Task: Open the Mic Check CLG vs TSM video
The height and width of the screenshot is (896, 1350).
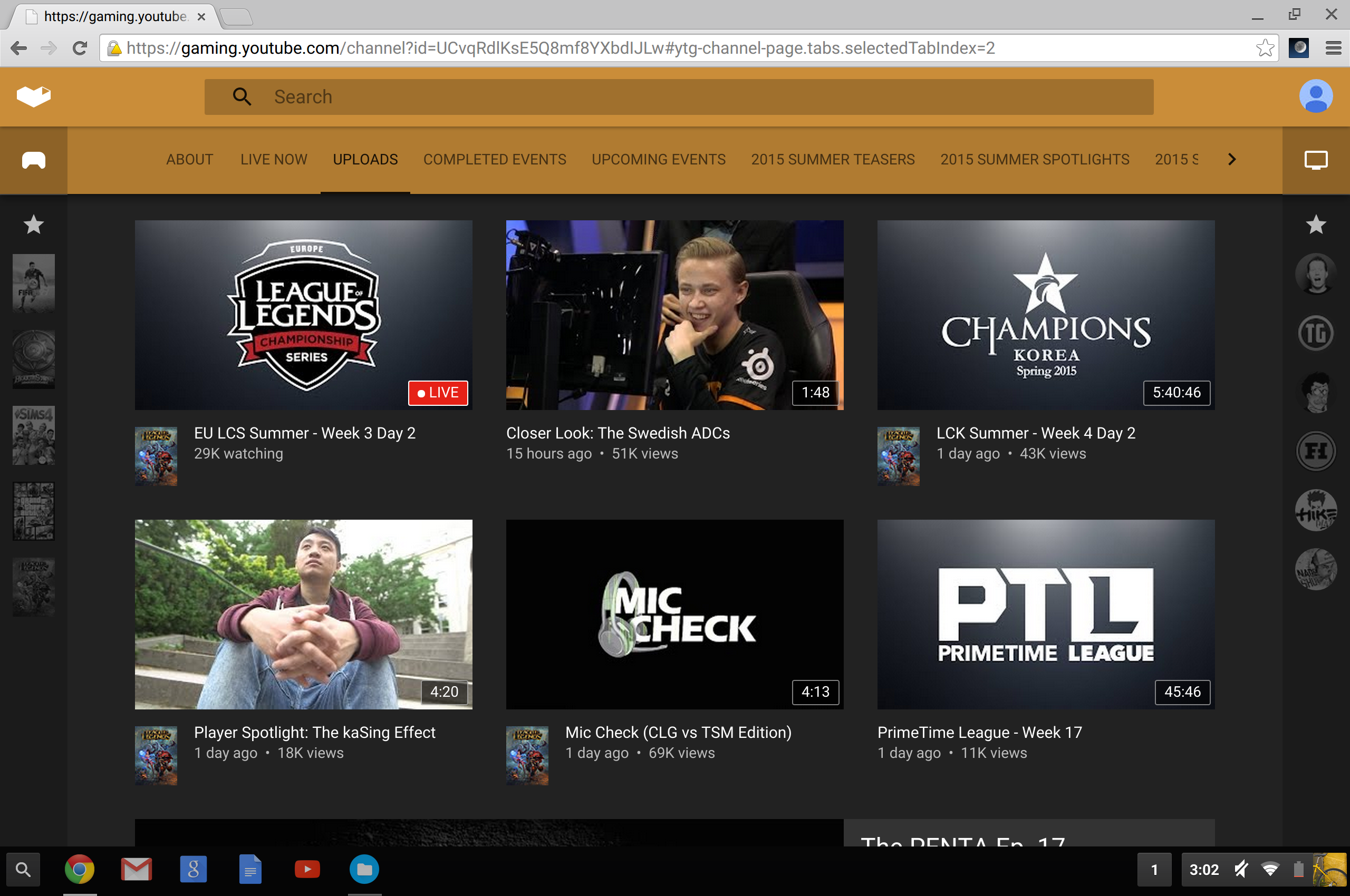Action: pos(674,615)
